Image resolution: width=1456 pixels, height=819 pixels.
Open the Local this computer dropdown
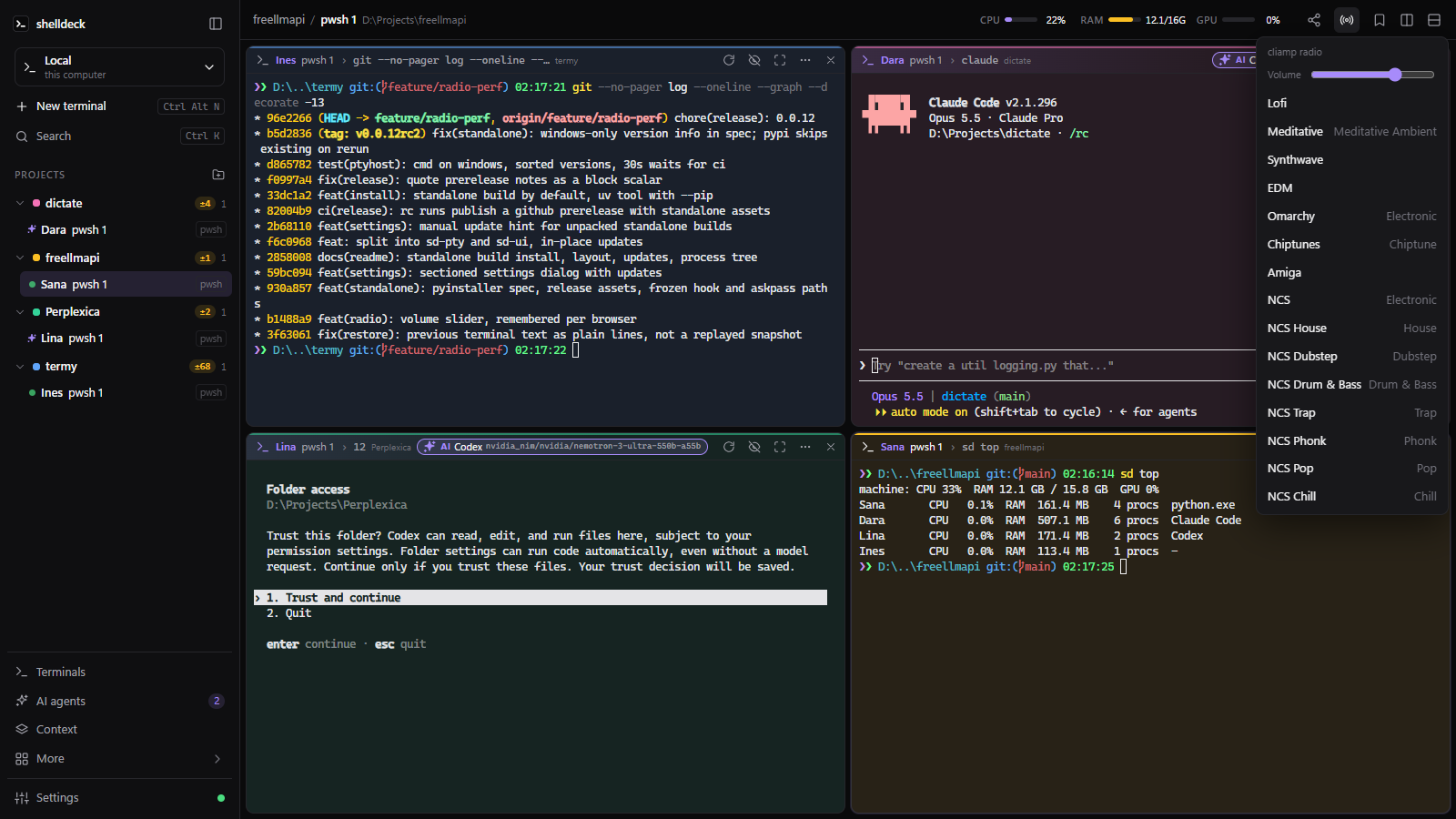pos(119,67)
